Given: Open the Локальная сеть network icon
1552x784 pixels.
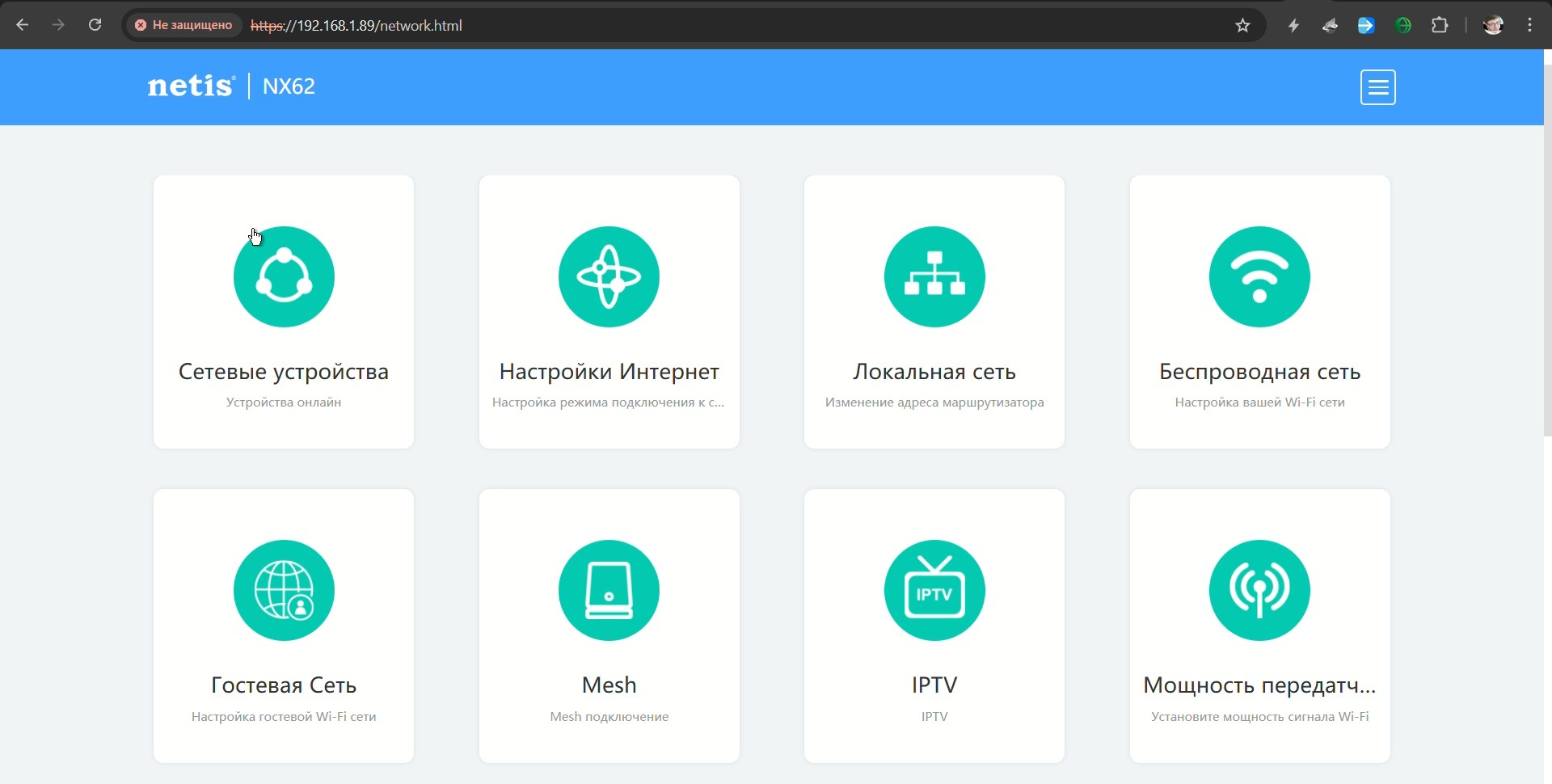Looking at the screenshot, I should 934,276.
